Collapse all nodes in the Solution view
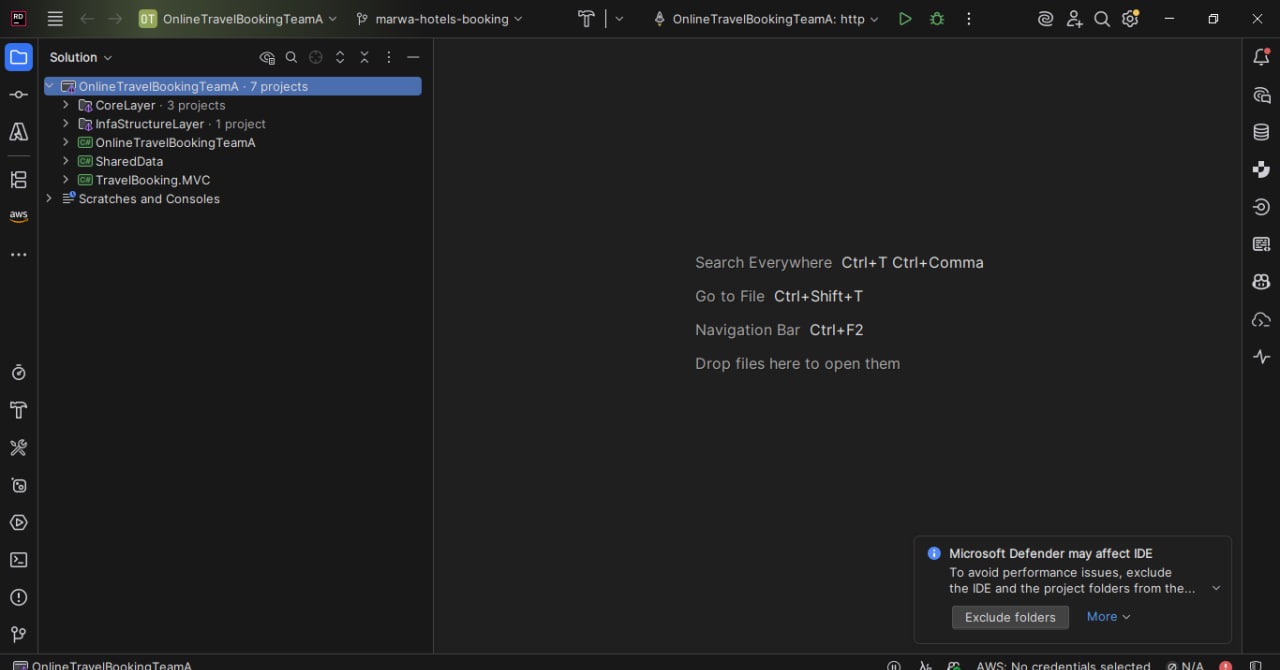Screen dimensions: 1280x670 click(364, 57)
